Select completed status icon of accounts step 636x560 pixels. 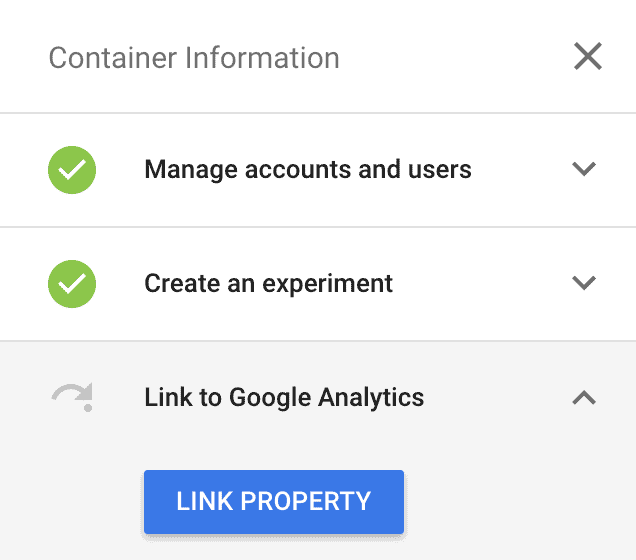(x=72, y=170)
